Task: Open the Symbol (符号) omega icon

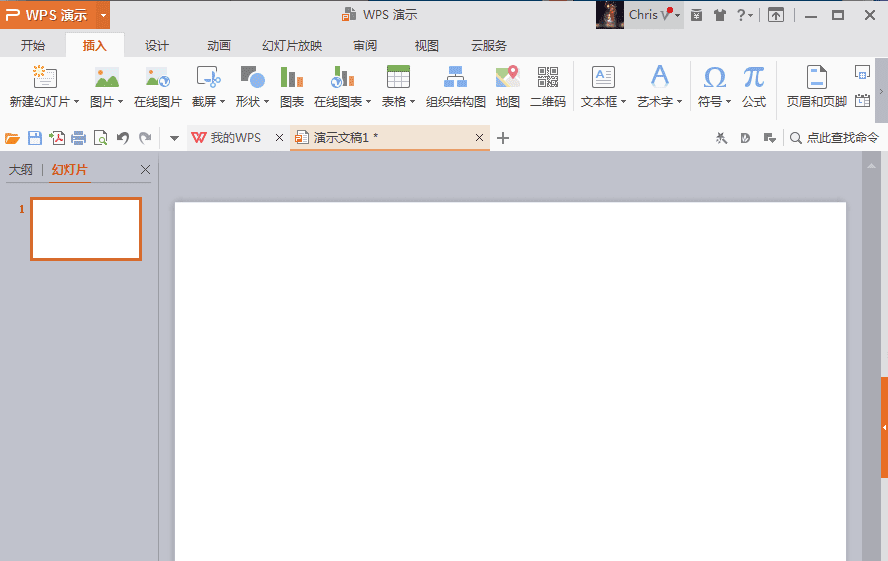Action: [714, 77]
